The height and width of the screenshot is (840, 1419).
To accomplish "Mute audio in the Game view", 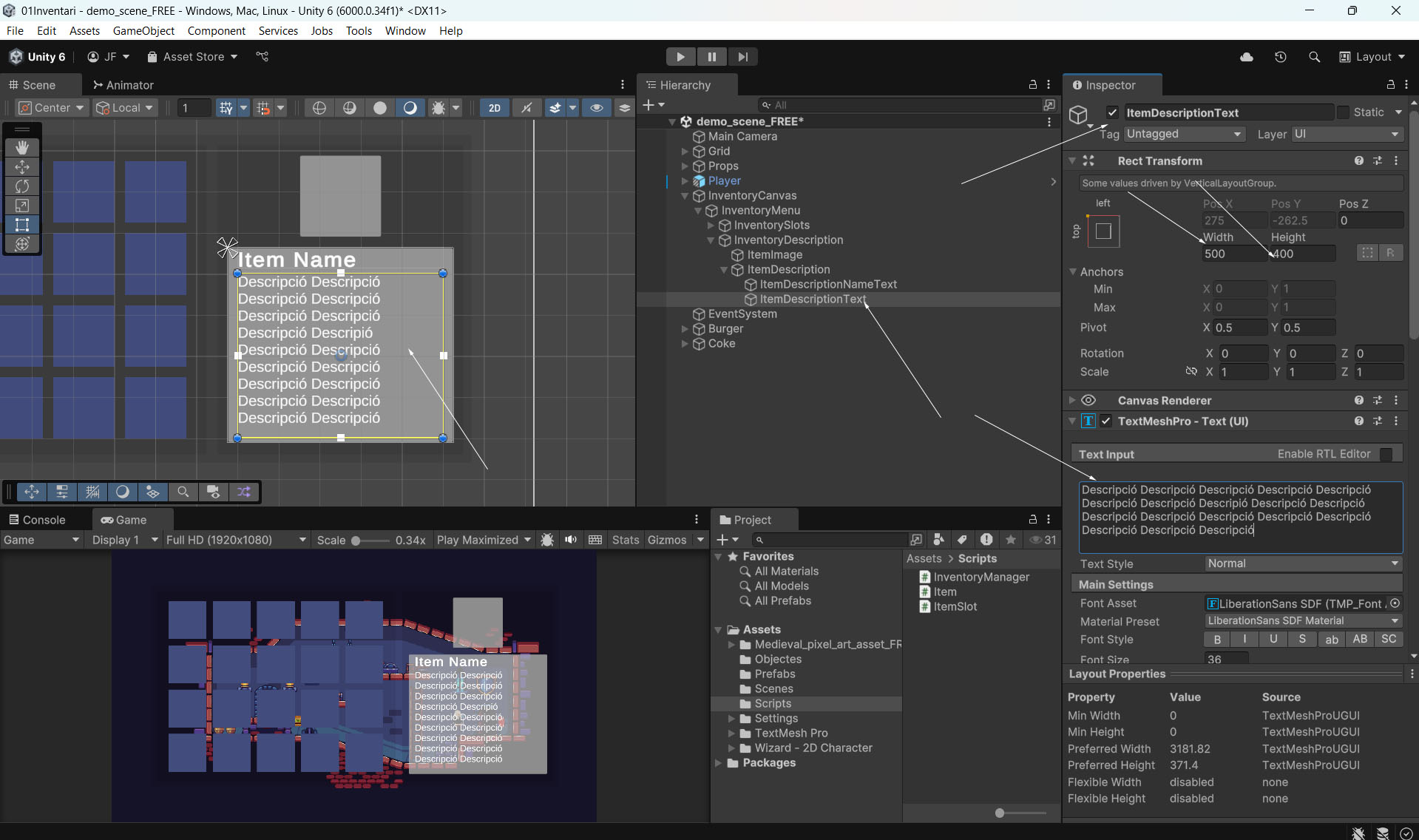I will [x=571, y=540].
